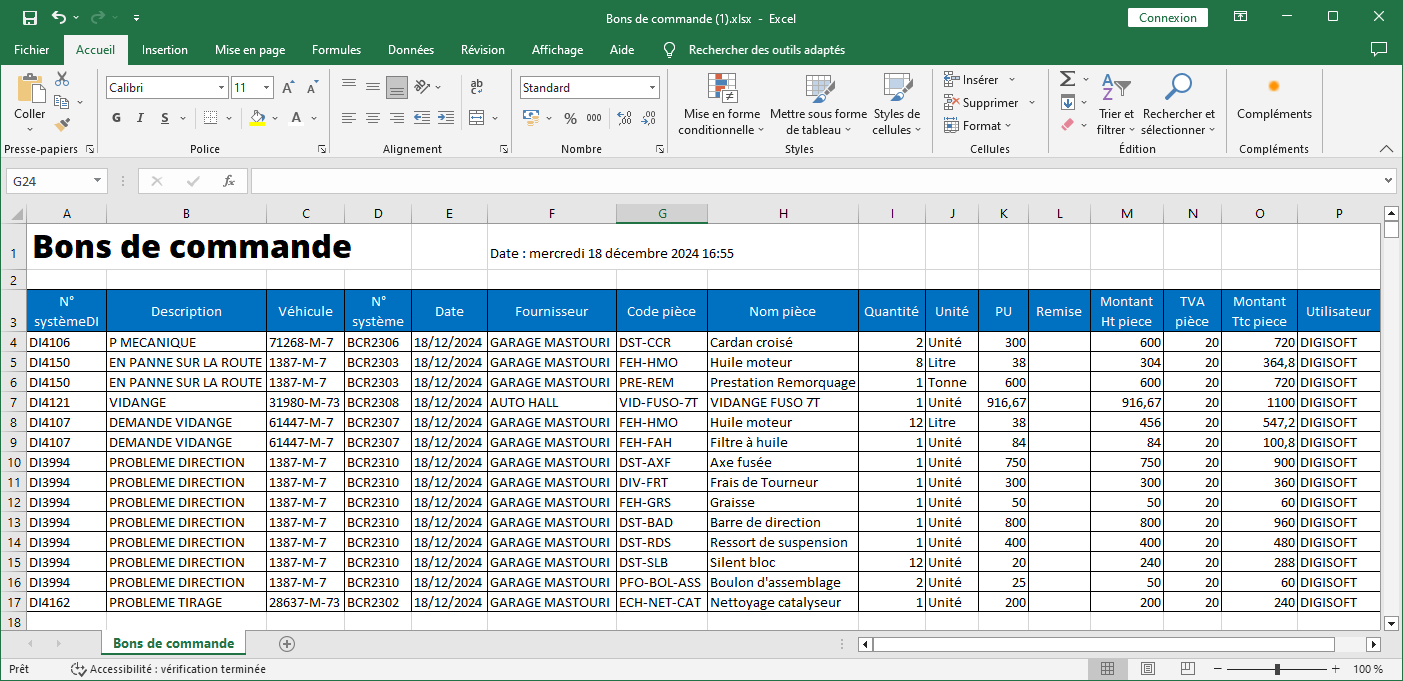
Task: Click the Clear eraser icon
Action: click(x=1067, y=125)
